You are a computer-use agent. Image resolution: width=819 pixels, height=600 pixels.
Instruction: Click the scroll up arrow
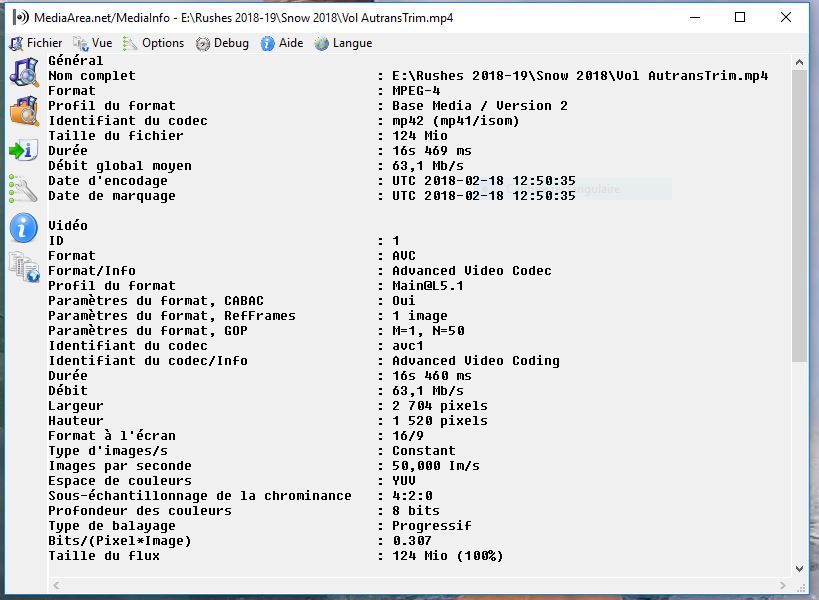pos(799,62)
